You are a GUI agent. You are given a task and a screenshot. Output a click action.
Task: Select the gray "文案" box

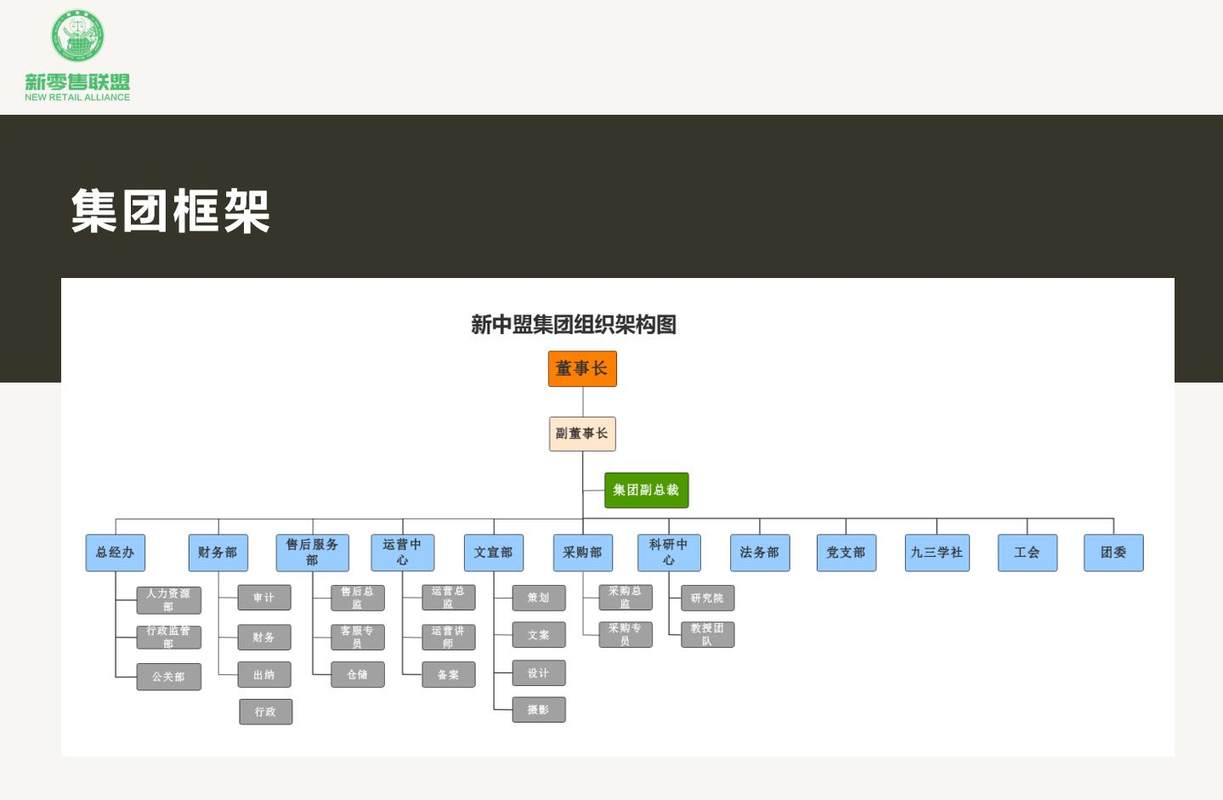tap(539, 635)
